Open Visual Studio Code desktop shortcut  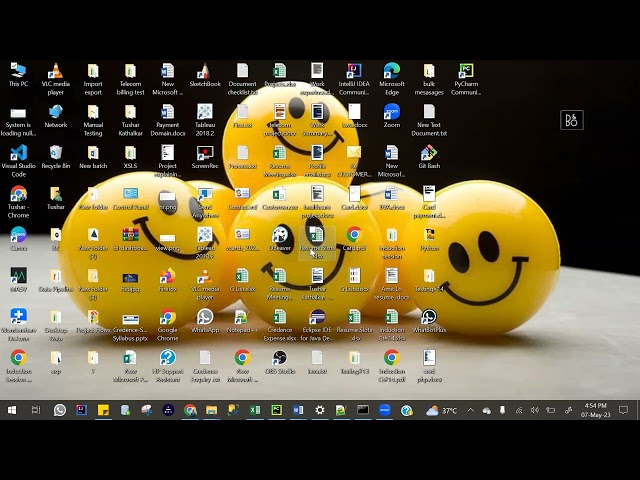[x=18, y=161]
